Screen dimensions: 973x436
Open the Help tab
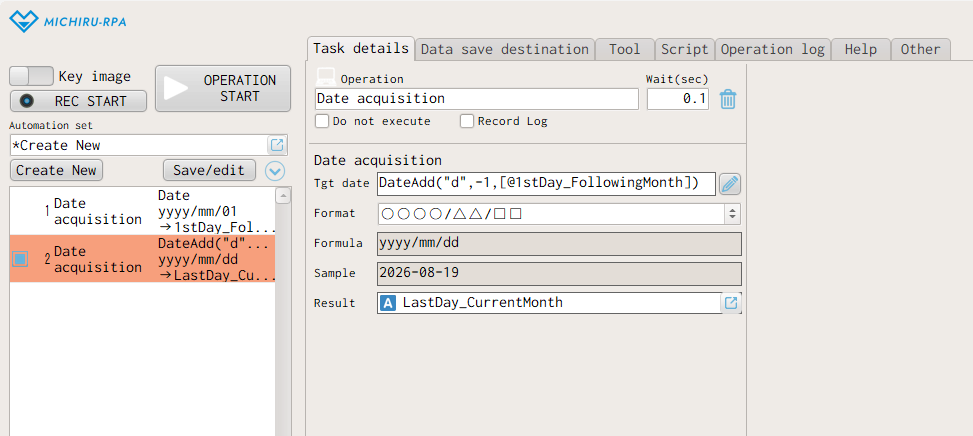(861, 49)
